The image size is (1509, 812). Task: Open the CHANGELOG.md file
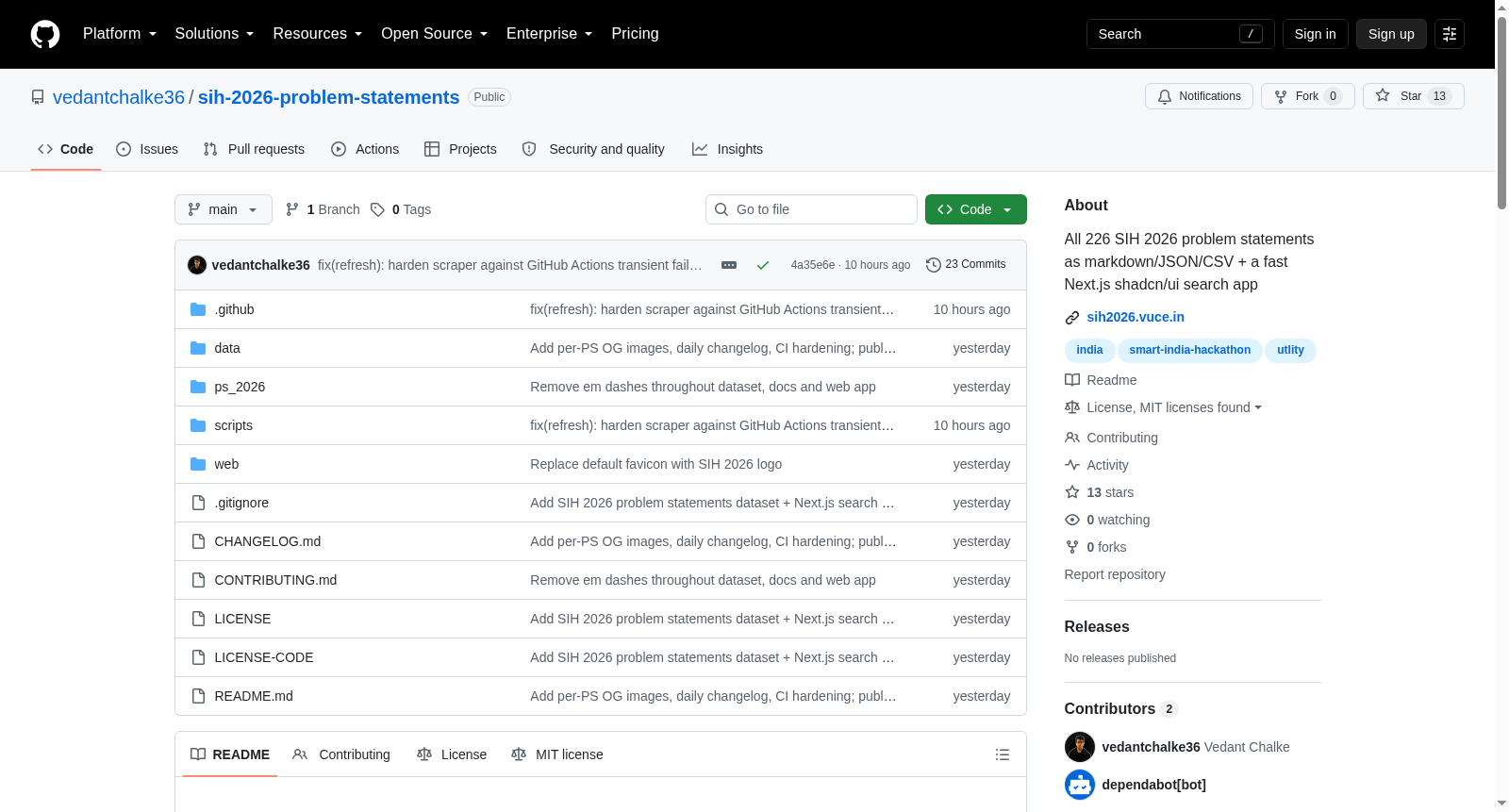click(x=268, y=541)
